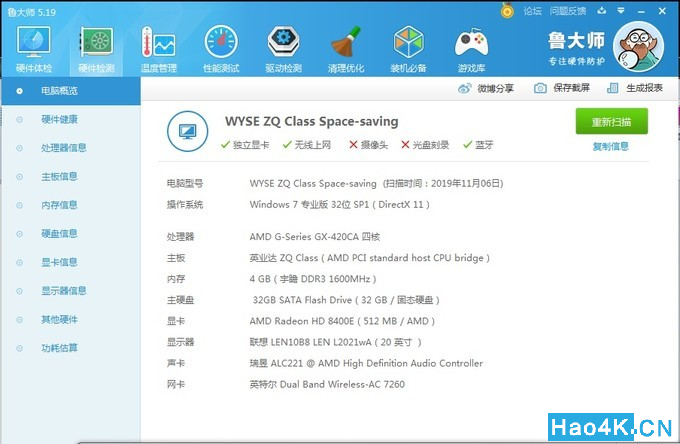Open 温度管理 temperature management icon
This screenshot has height=444, width=680.
[158, 49]
